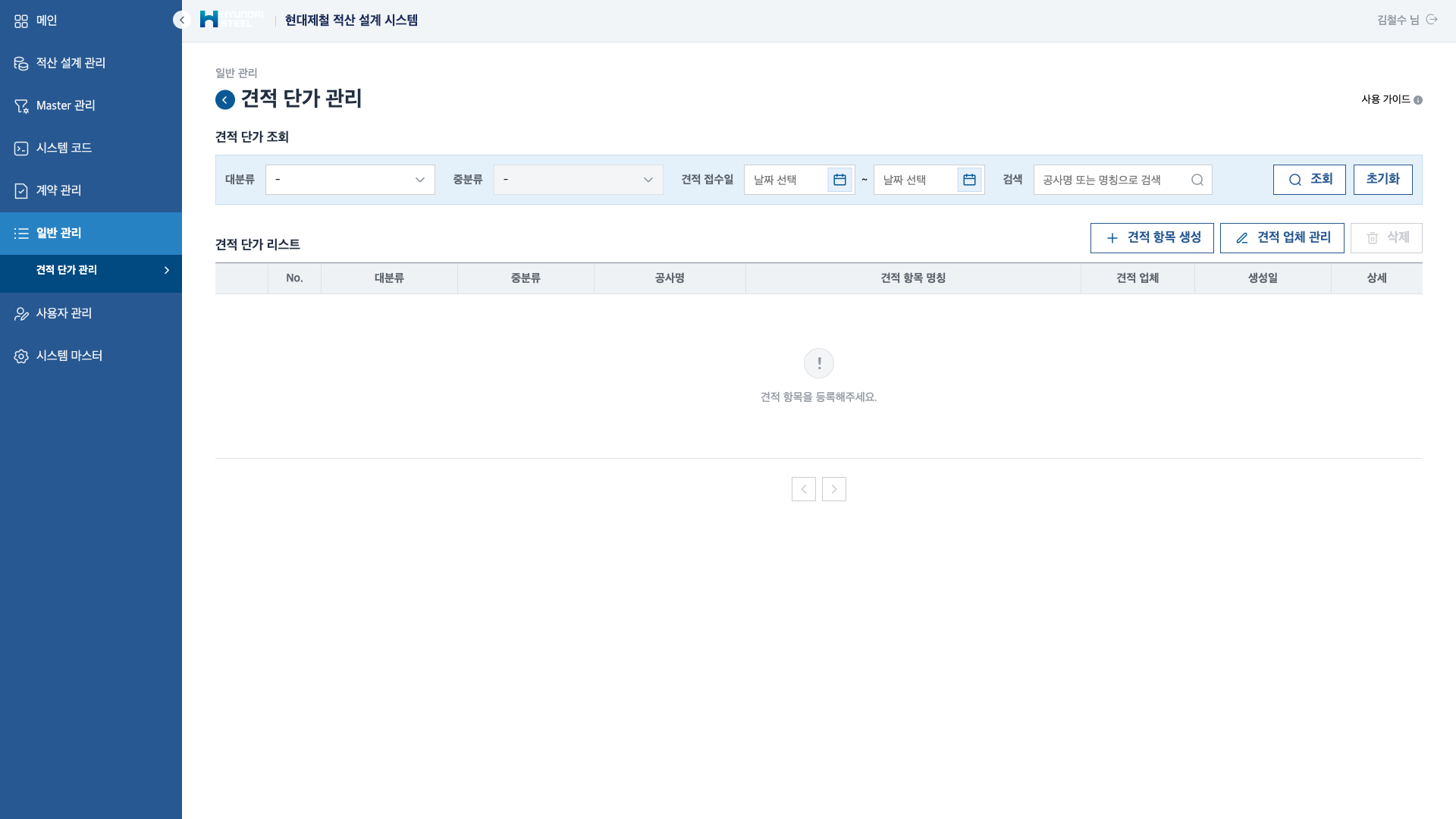Go to previous page in pagination
1456x819 pixels.
[x=803, y=489]
